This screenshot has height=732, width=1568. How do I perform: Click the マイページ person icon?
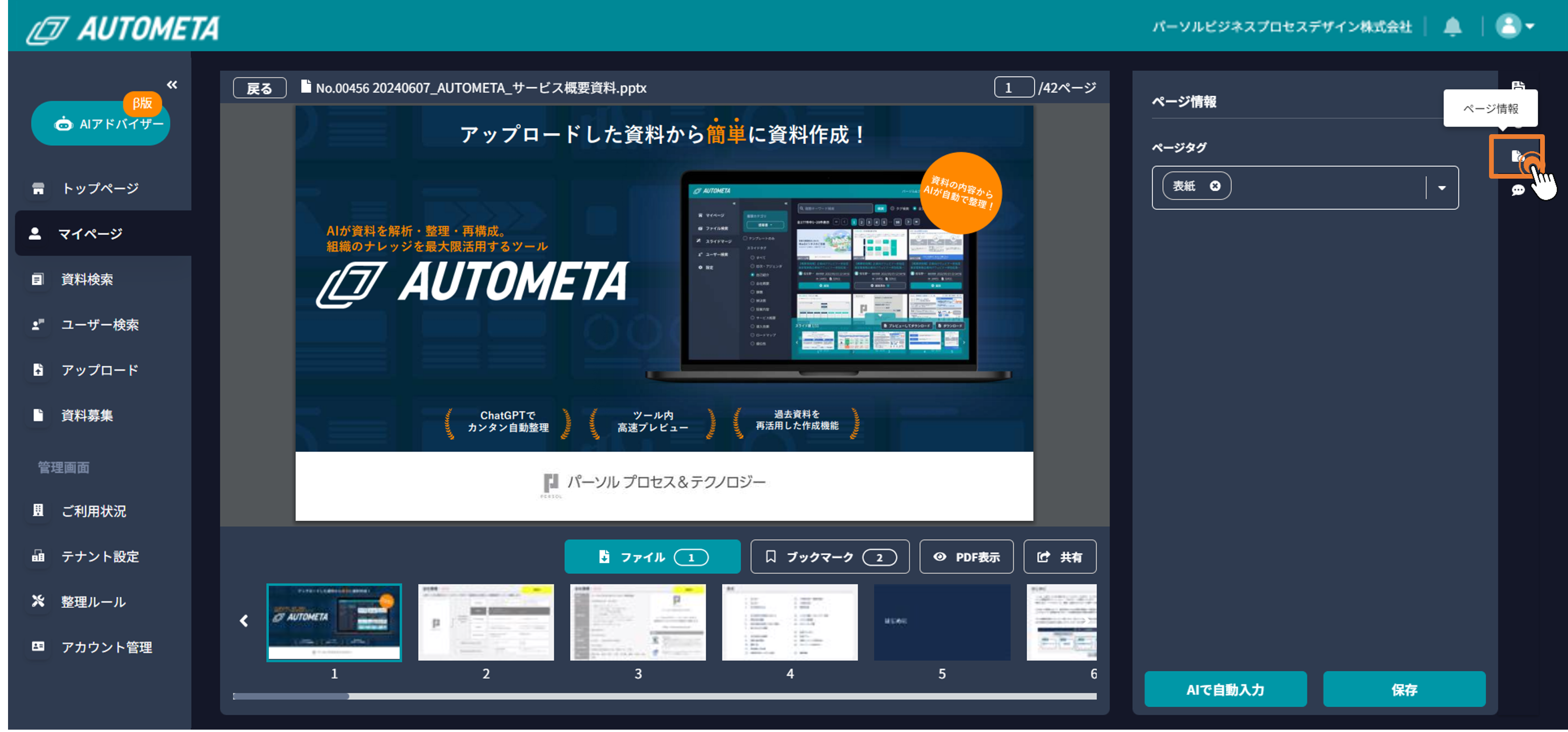pyautogui.click(x=35, y=233)
